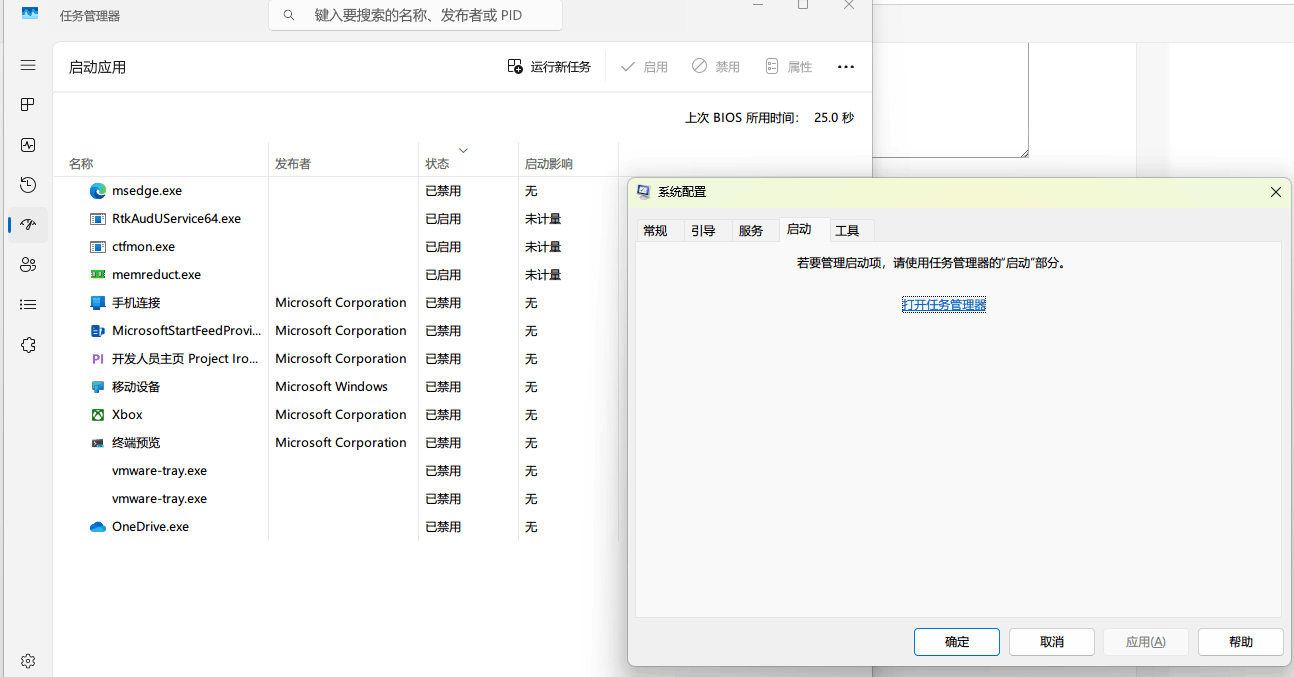Click the 打开任务管理器 link
The height and width of the screenshot is (677, 1294).
tap(944, 305)
